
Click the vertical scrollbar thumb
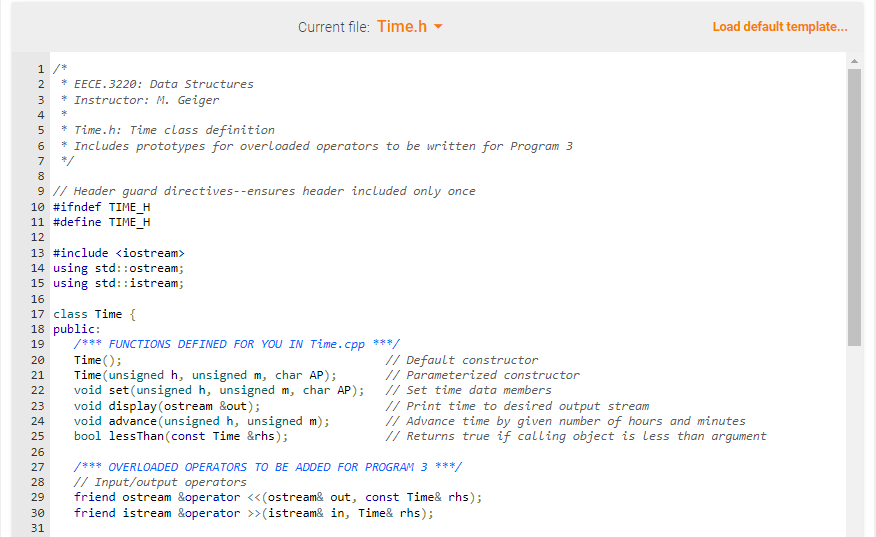click(x=854, y=207)
